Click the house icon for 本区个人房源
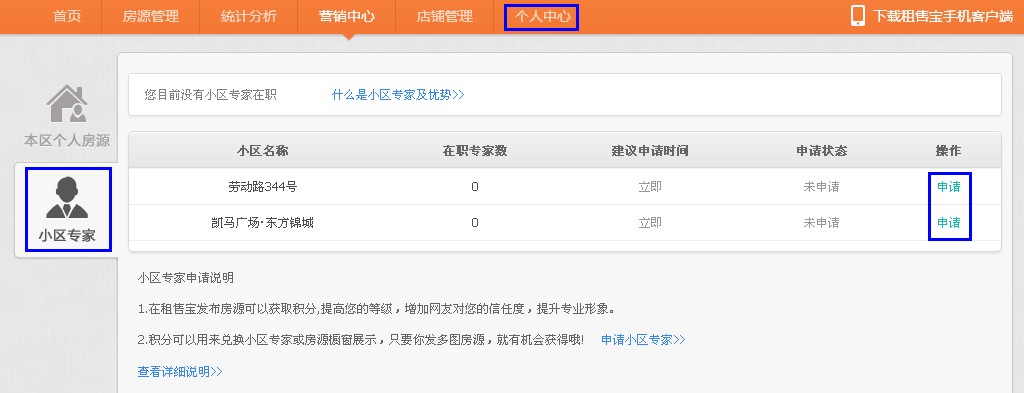Image resolution: width=1024 pixels, height=393 pixels. click(x=67, y=103)
